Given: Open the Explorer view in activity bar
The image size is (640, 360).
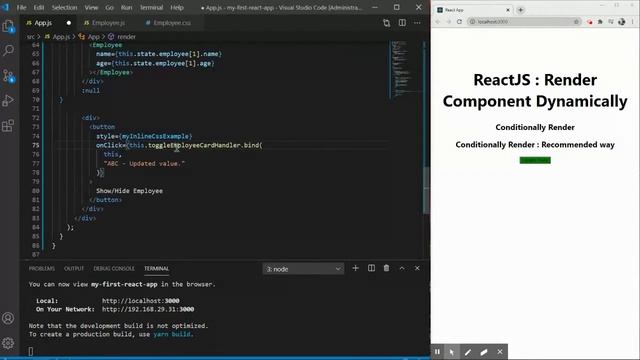Looking at the screenshot, I should 8,27.
